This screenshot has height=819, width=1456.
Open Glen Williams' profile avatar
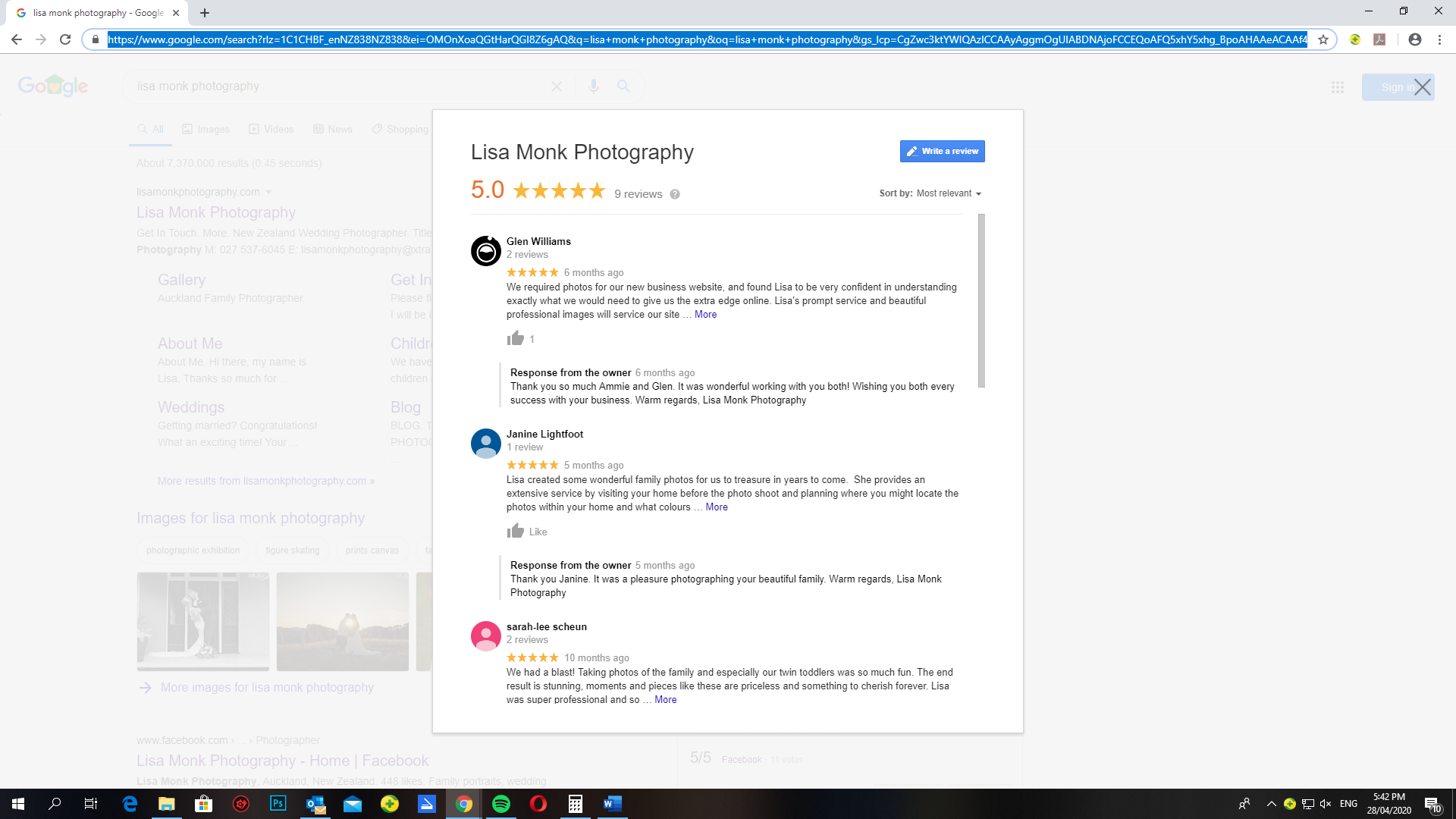[486, 251]
